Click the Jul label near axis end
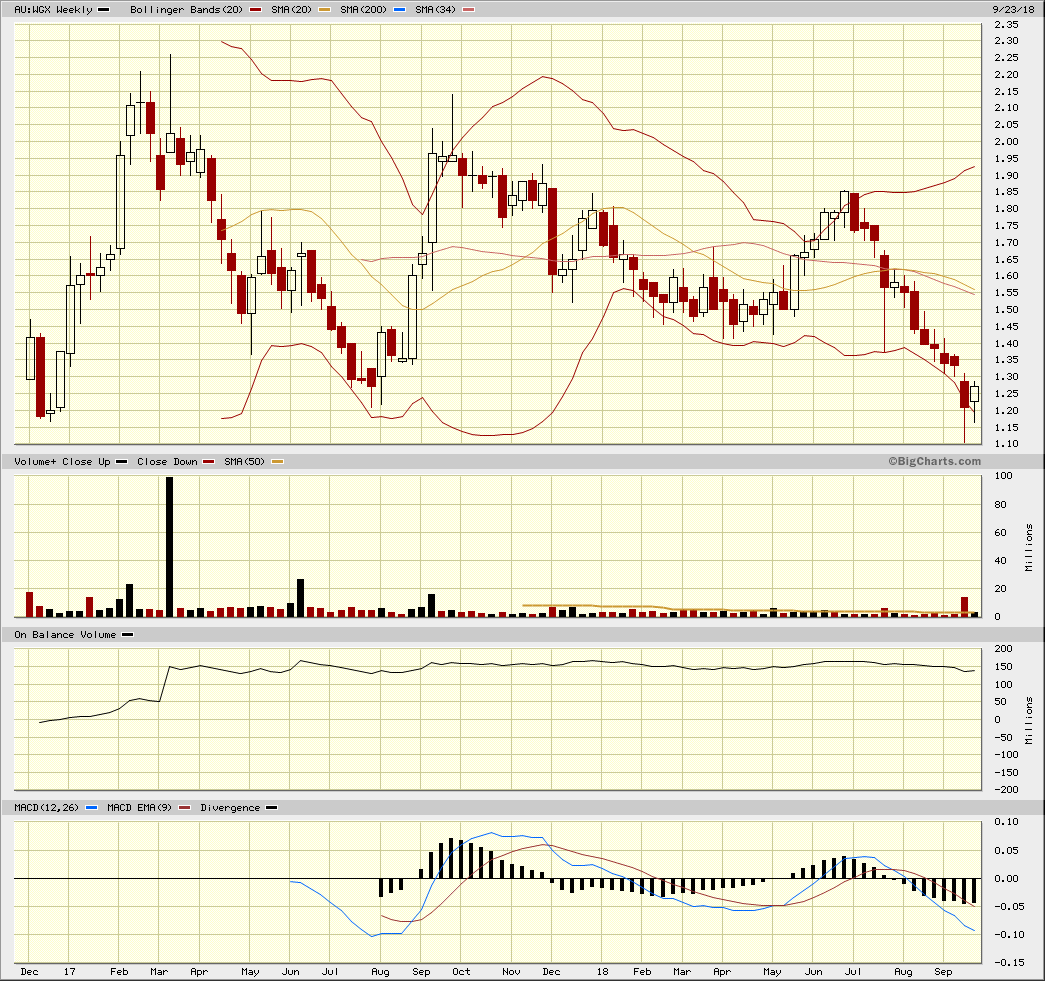1045x981 pixels. click(x=853, y=971)
